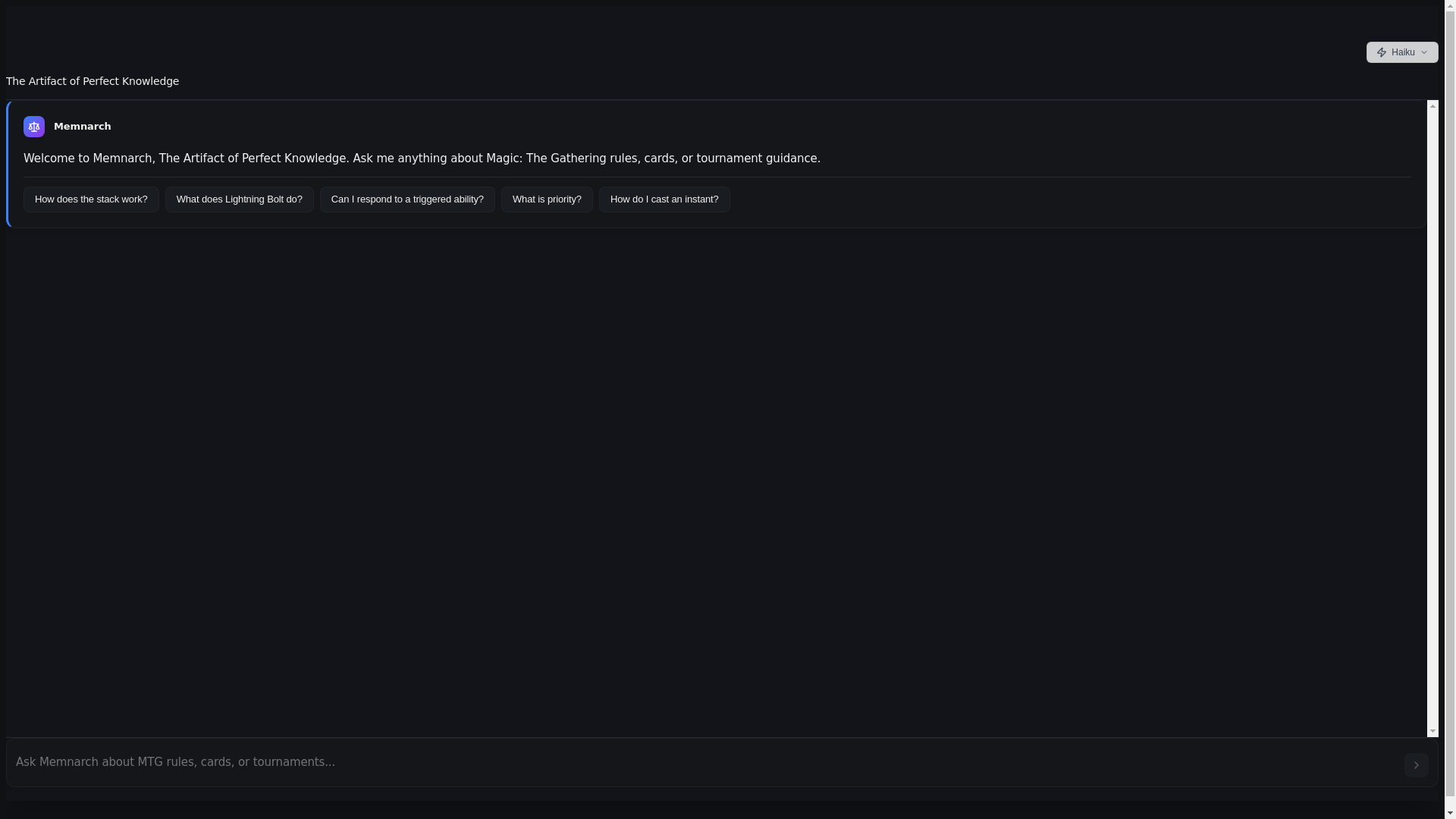Click the Memnarch sender name label
Viewport: 1456px width, 819px height.
tap(83, 127)
